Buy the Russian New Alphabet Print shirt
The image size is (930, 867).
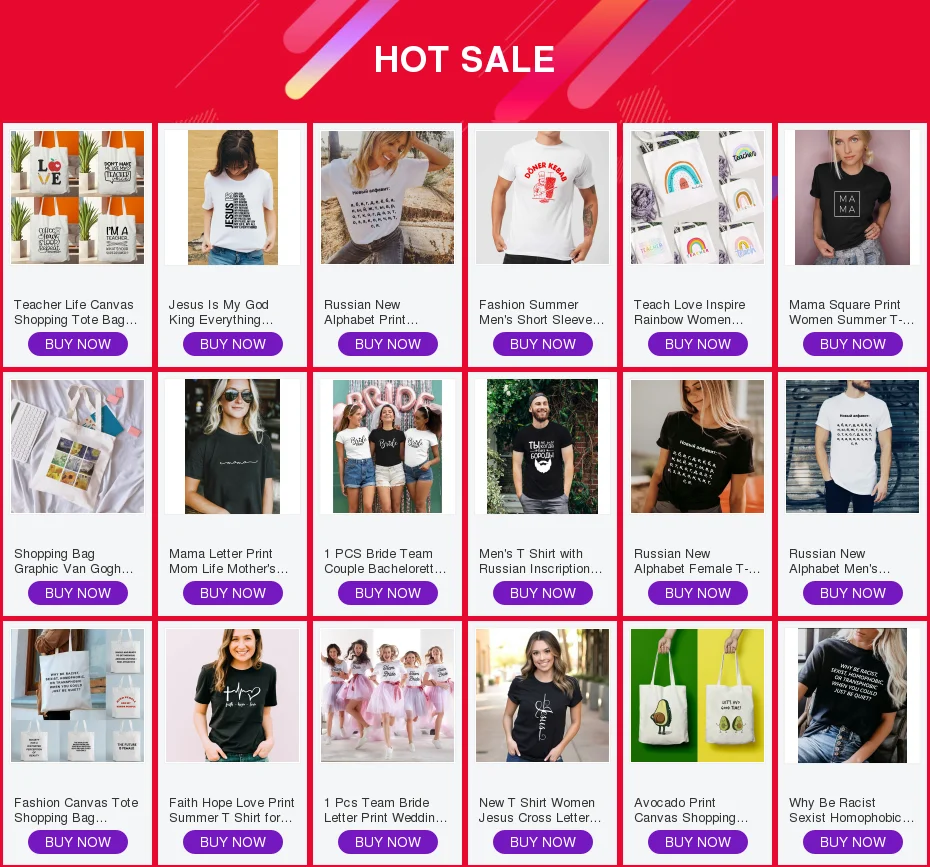tap(388, 344)
